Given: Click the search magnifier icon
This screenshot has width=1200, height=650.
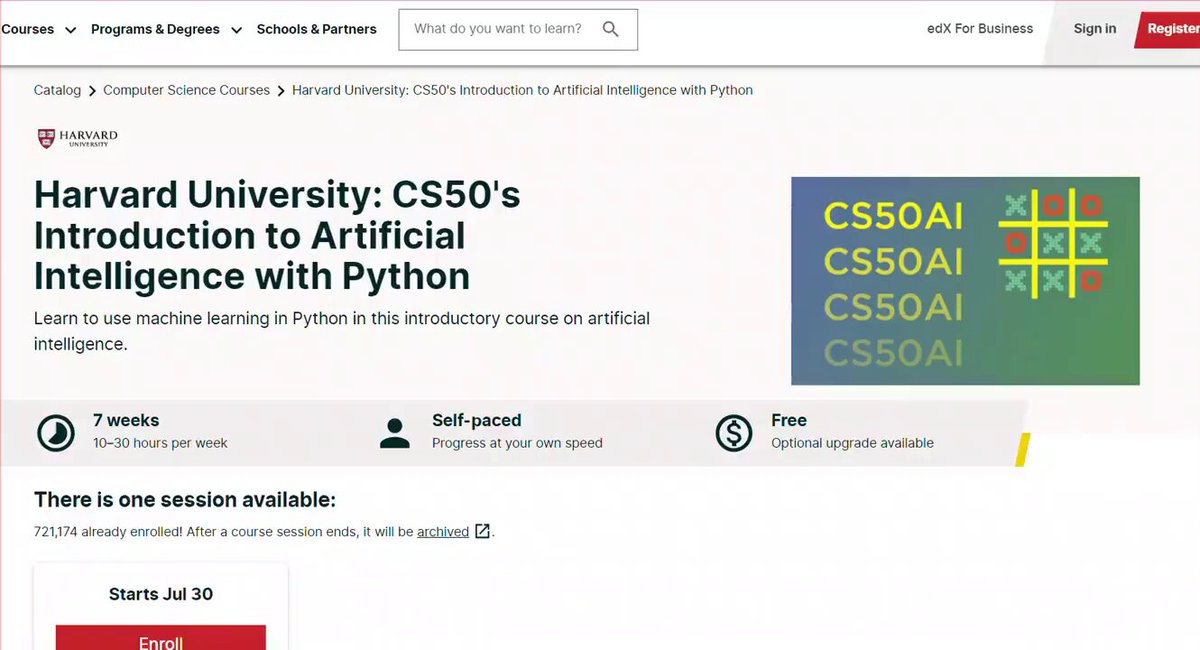Looking at the screenshot, I should pos(611,29).
